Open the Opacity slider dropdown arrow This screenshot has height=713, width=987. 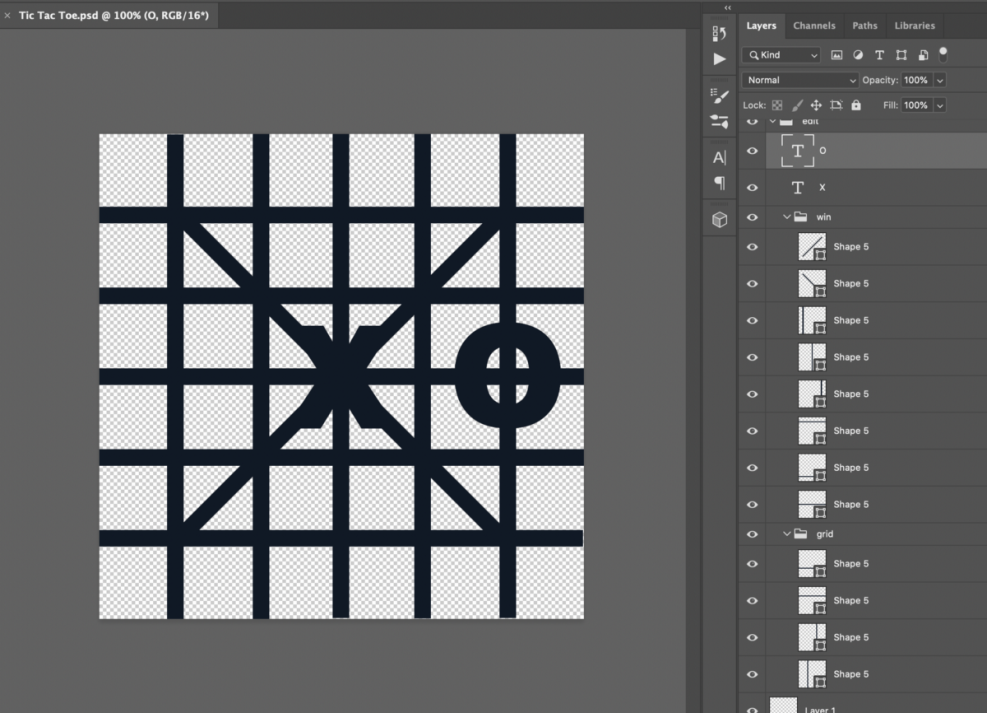(940, 80)
